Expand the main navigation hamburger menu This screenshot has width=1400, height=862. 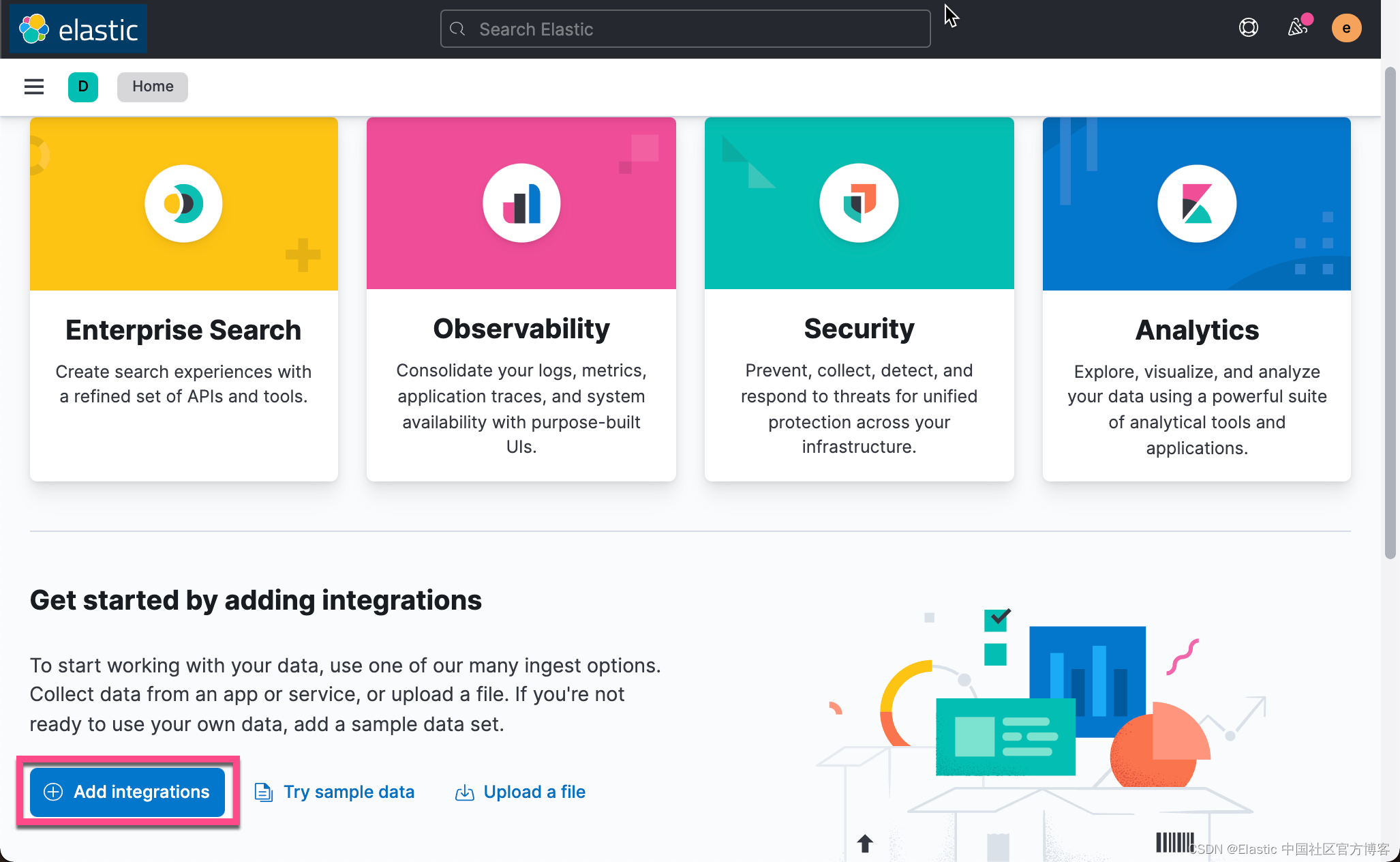click(x=34, y=87)
